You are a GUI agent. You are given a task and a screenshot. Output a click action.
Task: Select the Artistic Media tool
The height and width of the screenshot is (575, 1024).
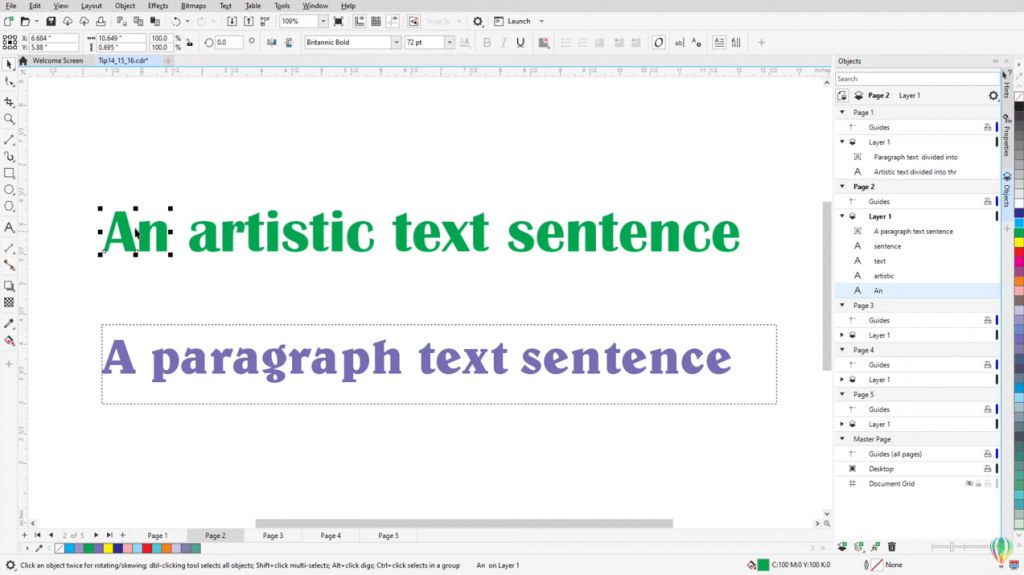(x=9, y=157)
